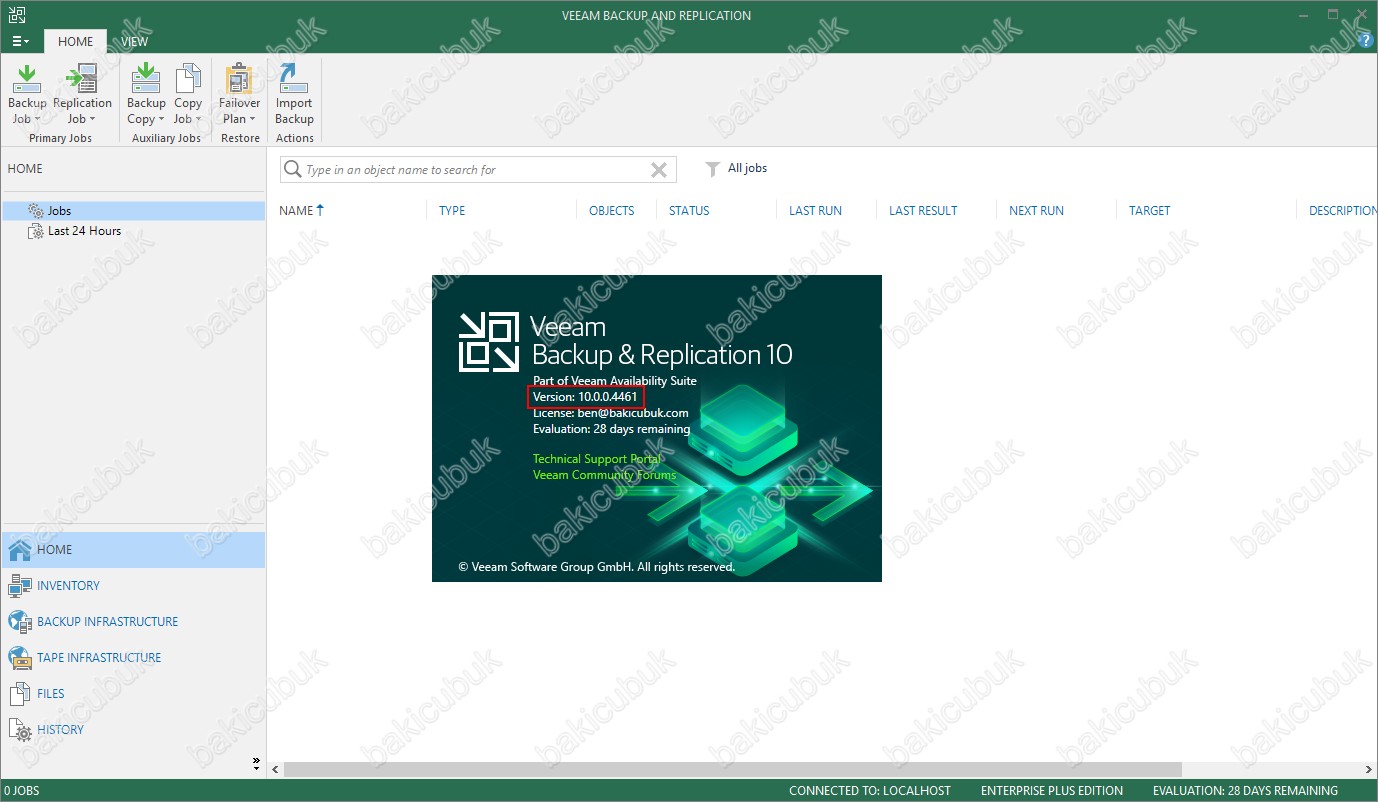
Task: Click 'EVALUATION: 28 DAYS REMAINING' status text
Action: 1245,791
